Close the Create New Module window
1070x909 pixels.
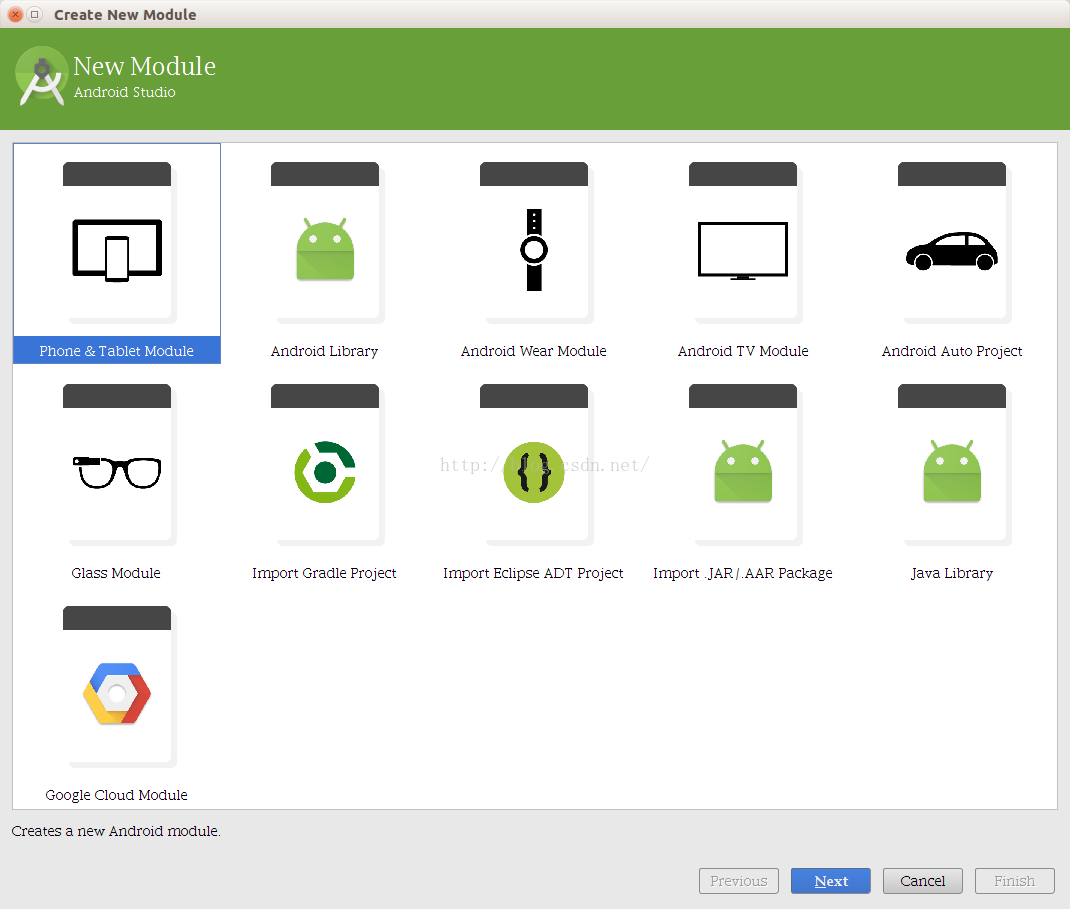[x=15, y=14]
